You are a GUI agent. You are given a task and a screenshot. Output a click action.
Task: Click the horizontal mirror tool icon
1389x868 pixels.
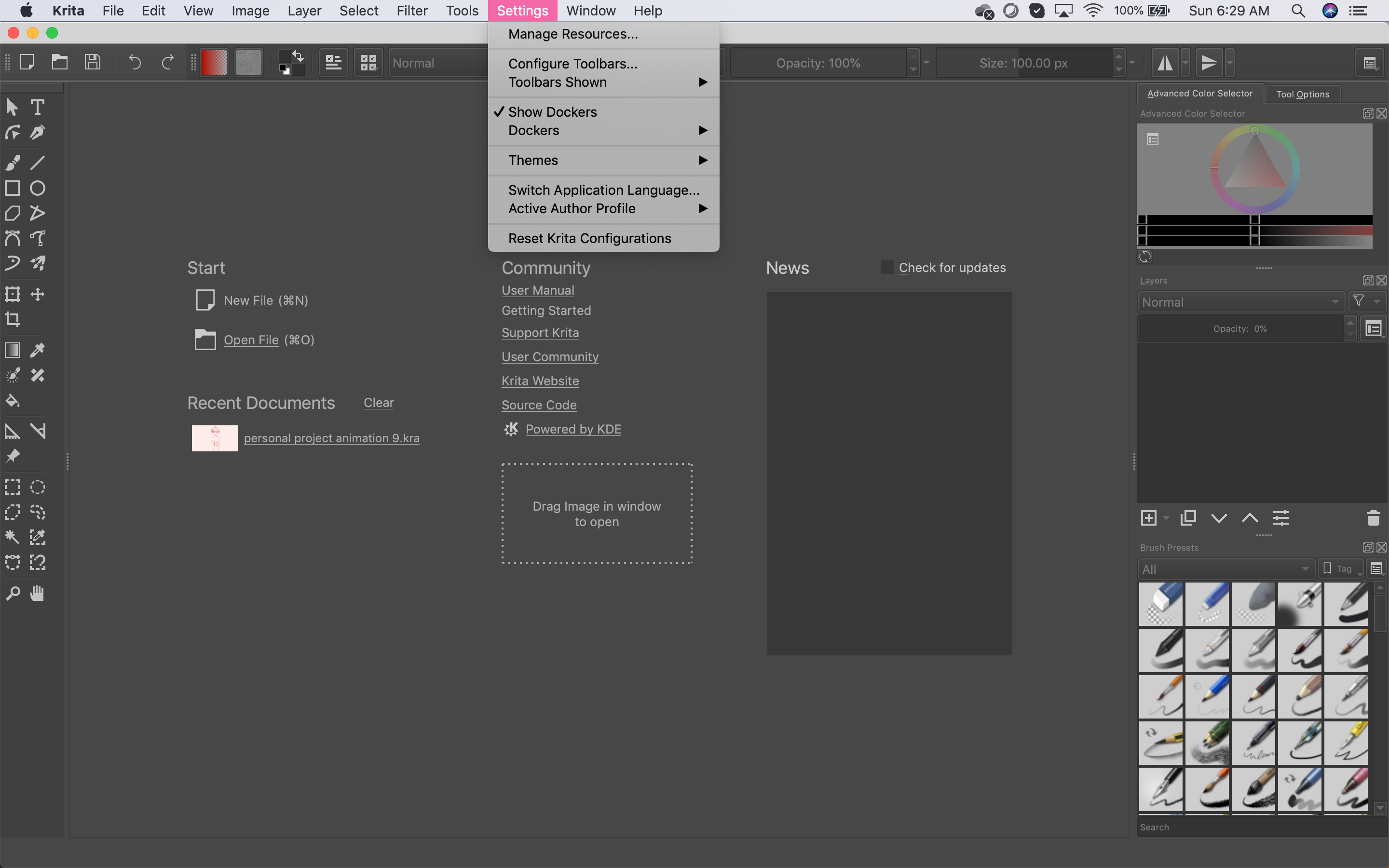tap(1165, 63)
